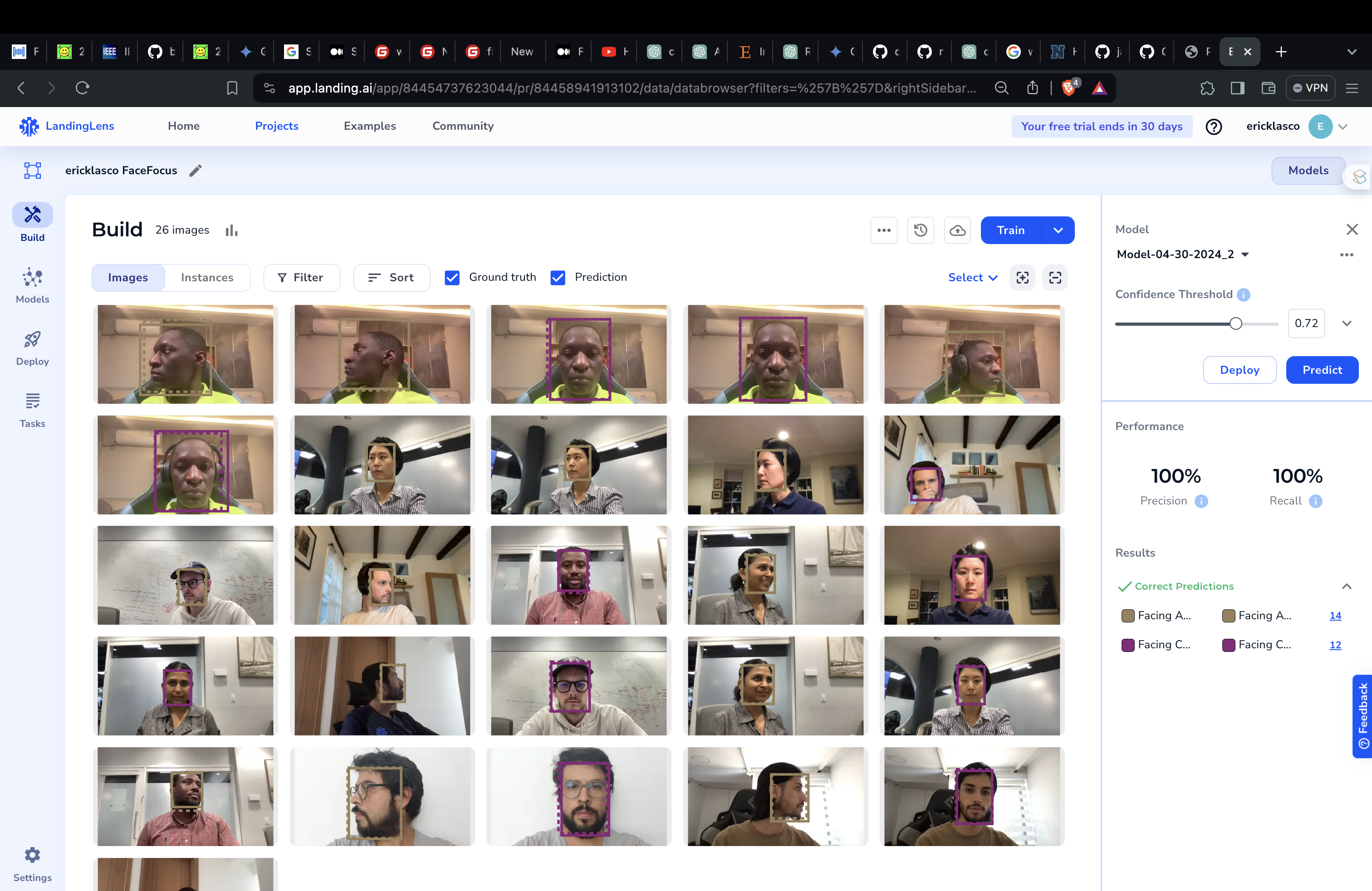This screenshot has width=1372, height=891.
Task: Click the confidence threshold slider handle
Action: tap(1235, 323)
